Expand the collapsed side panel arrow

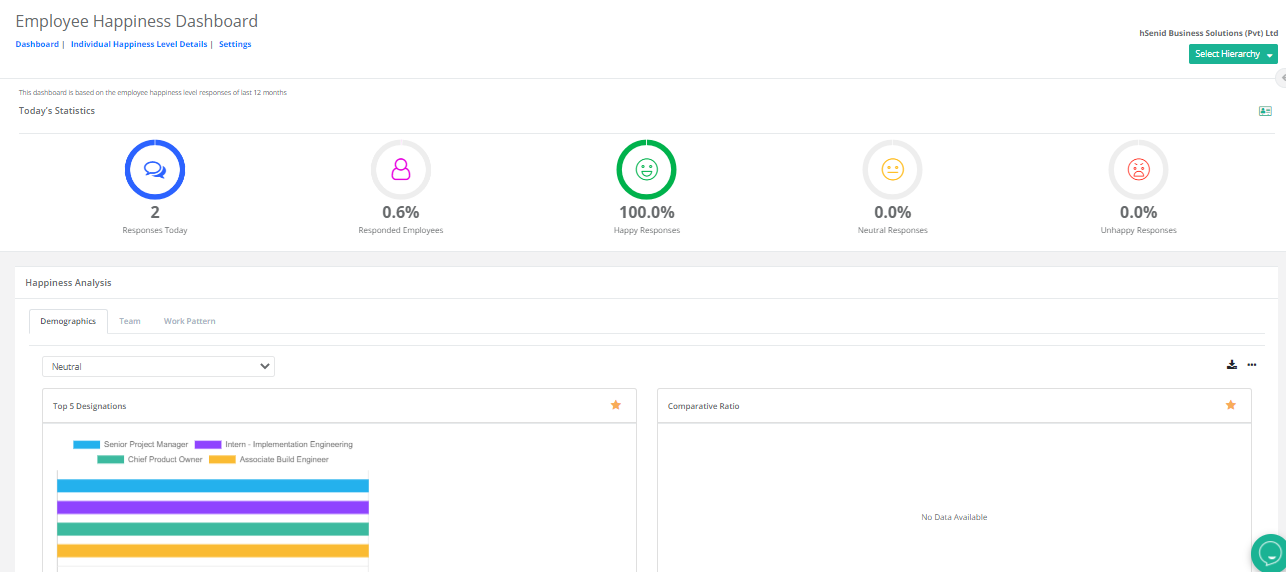[x=1281, y=78]
